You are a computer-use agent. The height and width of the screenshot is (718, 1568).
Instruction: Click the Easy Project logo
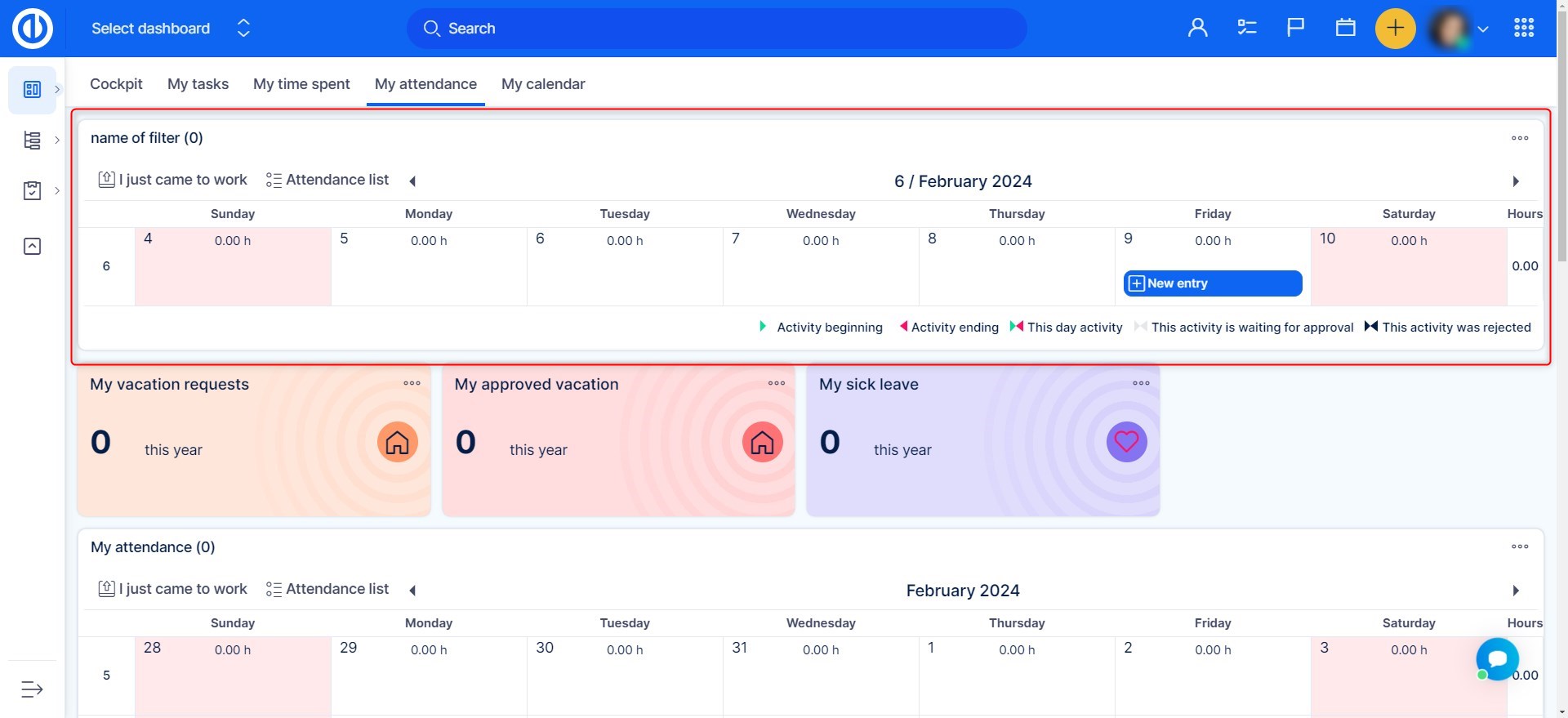click(x=33, y=29)
